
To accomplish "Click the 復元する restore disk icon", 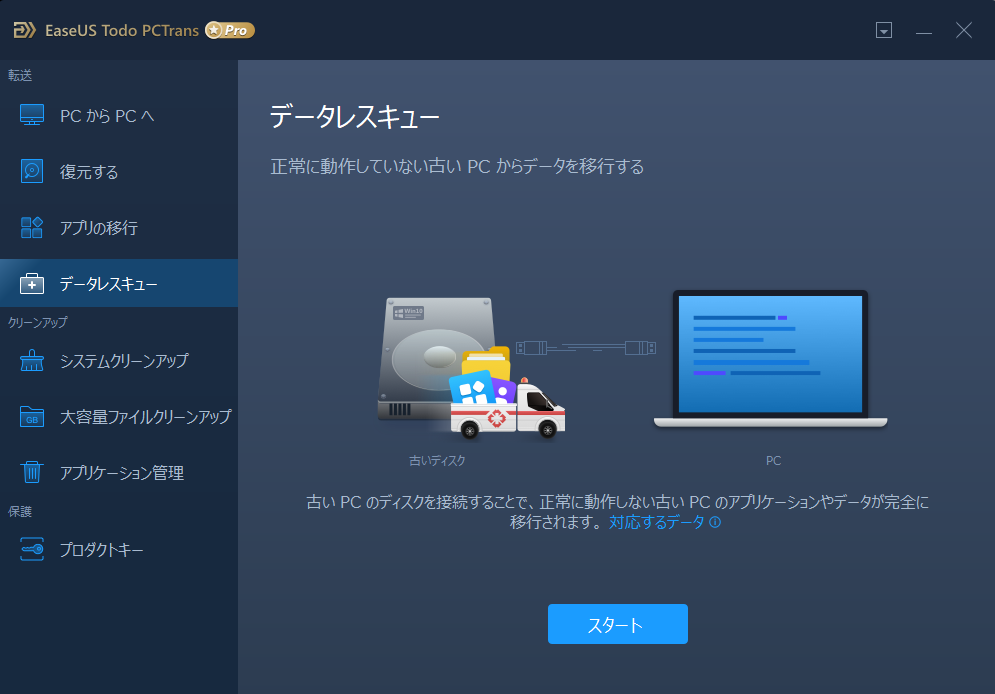I will [x=32, y=171].
